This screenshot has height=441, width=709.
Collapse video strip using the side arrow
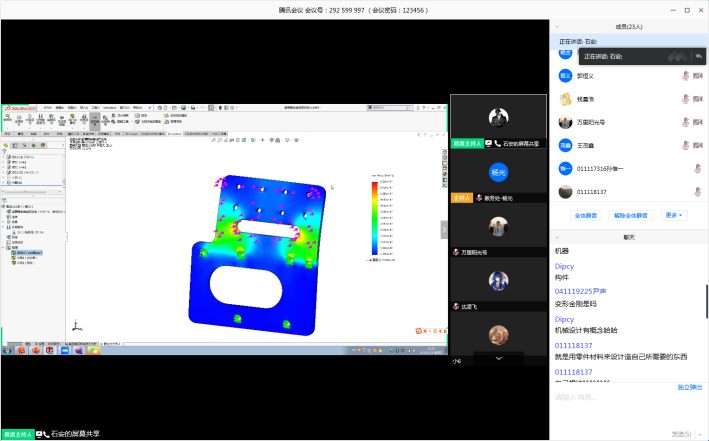click(x=445, y=229)
